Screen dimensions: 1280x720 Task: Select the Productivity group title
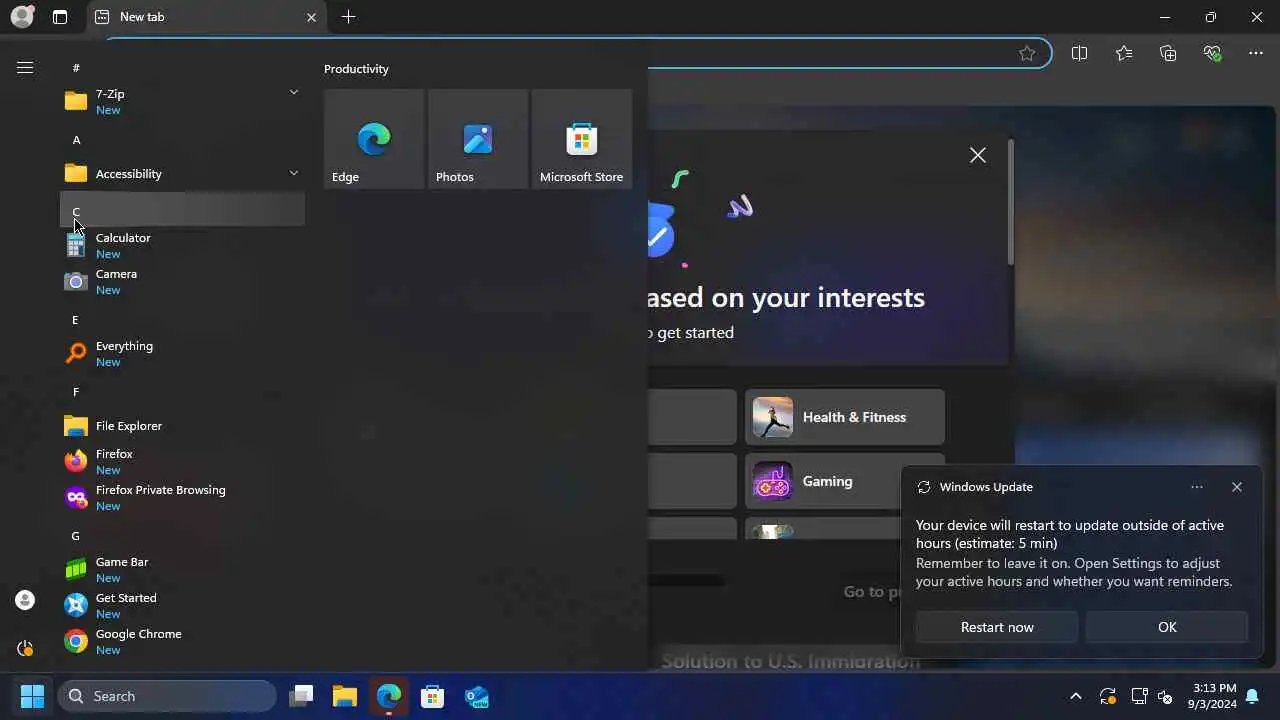click(x=356, y=69)
